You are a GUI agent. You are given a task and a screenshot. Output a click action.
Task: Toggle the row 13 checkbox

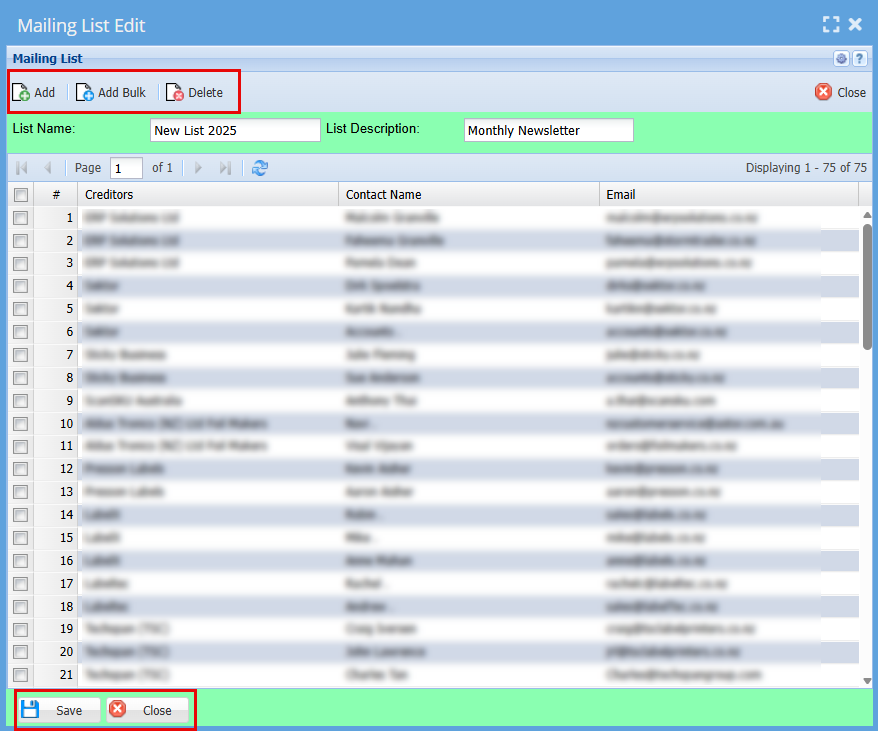(21, 492)
